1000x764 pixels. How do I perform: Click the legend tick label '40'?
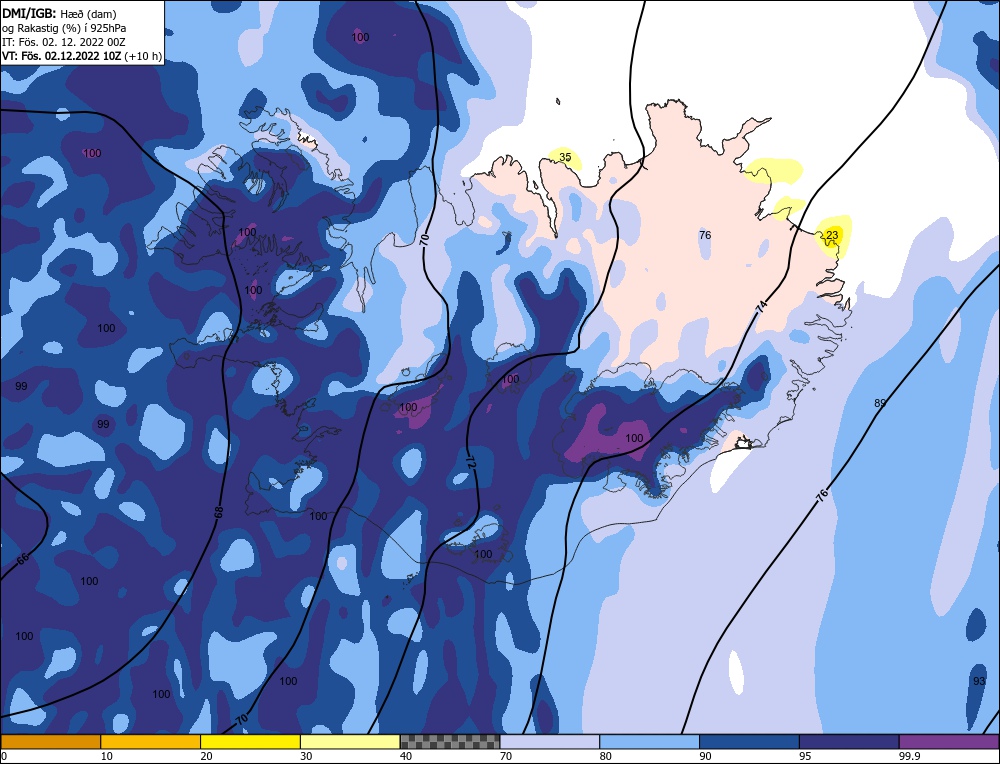pos(406,756)
